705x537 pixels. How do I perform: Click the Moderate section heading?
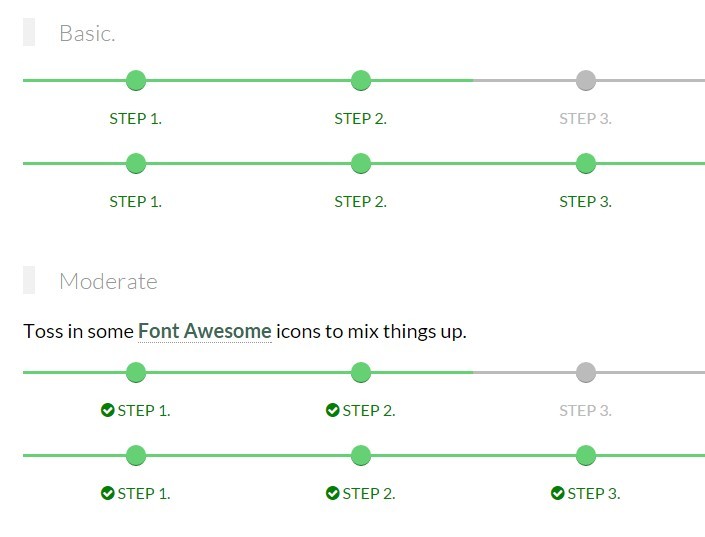tap(108, 281)
